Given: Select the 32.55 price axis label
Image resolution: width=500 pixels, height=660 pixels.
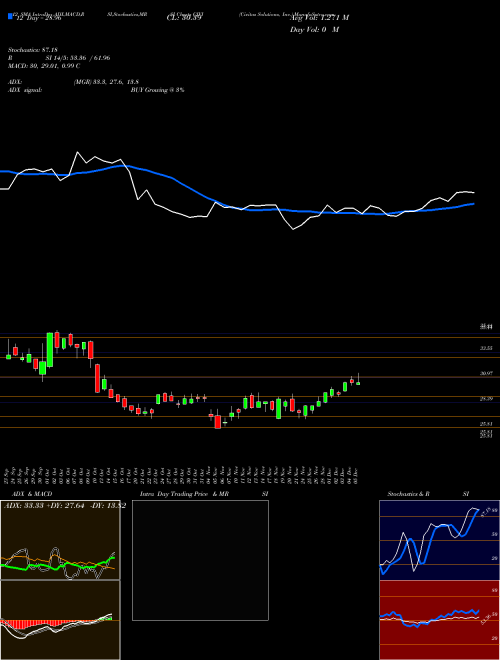Looking at the screenshot, I should click(x=487, y=349).
